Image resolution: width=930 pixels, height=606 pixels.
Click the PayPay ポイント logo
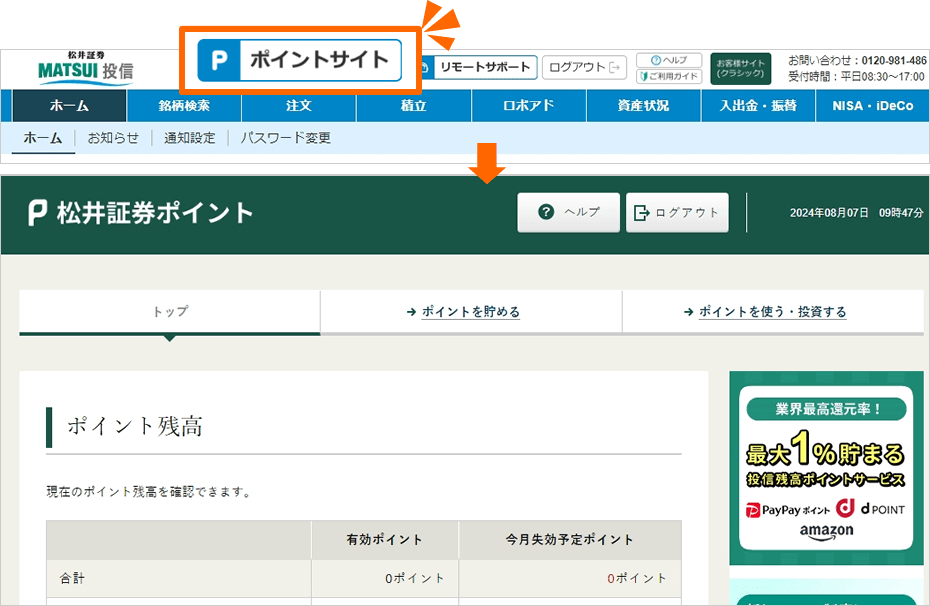click(788, 510)
